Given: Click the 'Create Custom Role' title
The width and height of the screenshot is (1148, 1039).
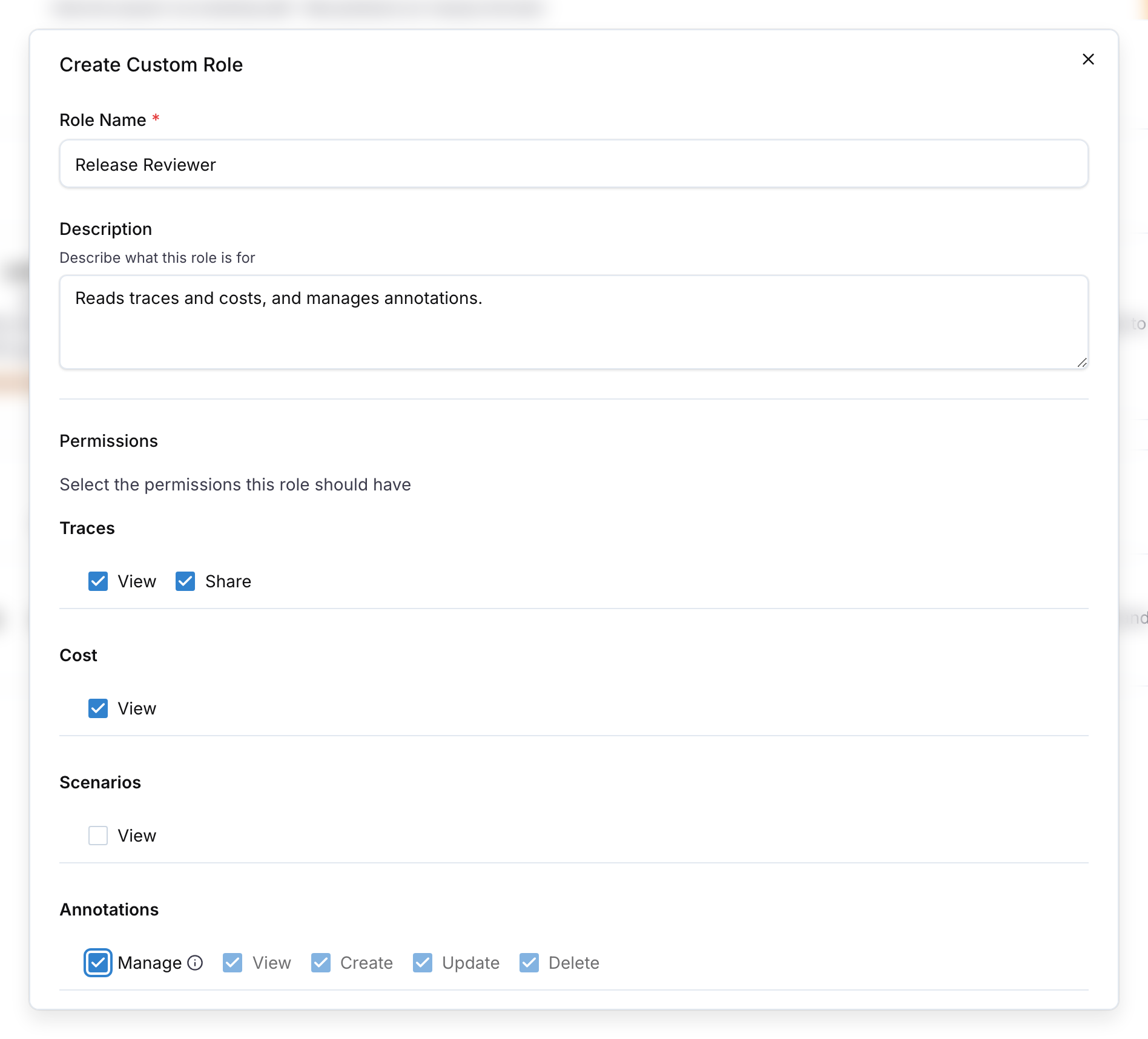Looking at the screenshot, I should [x=151, y=64].
